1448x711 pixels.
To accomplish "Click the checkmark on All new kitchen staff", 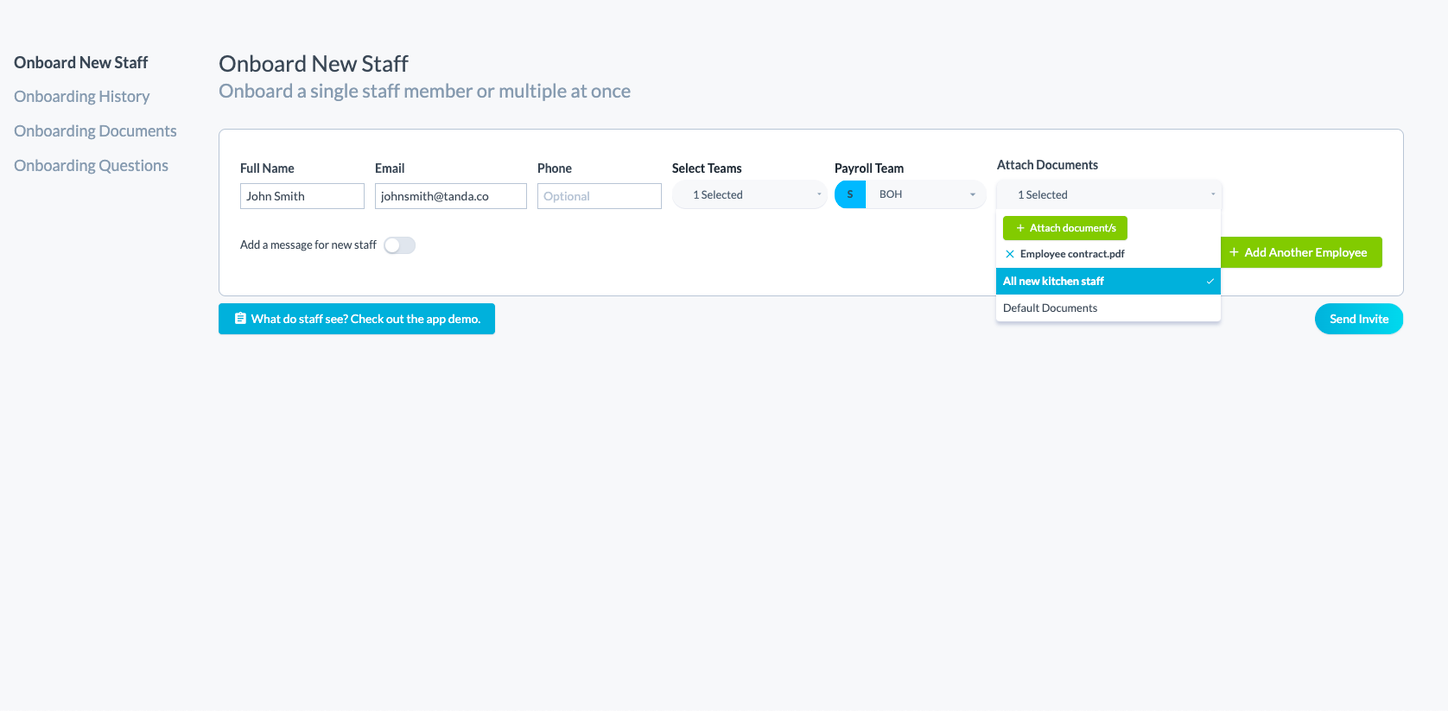I will click(1210, 281).
